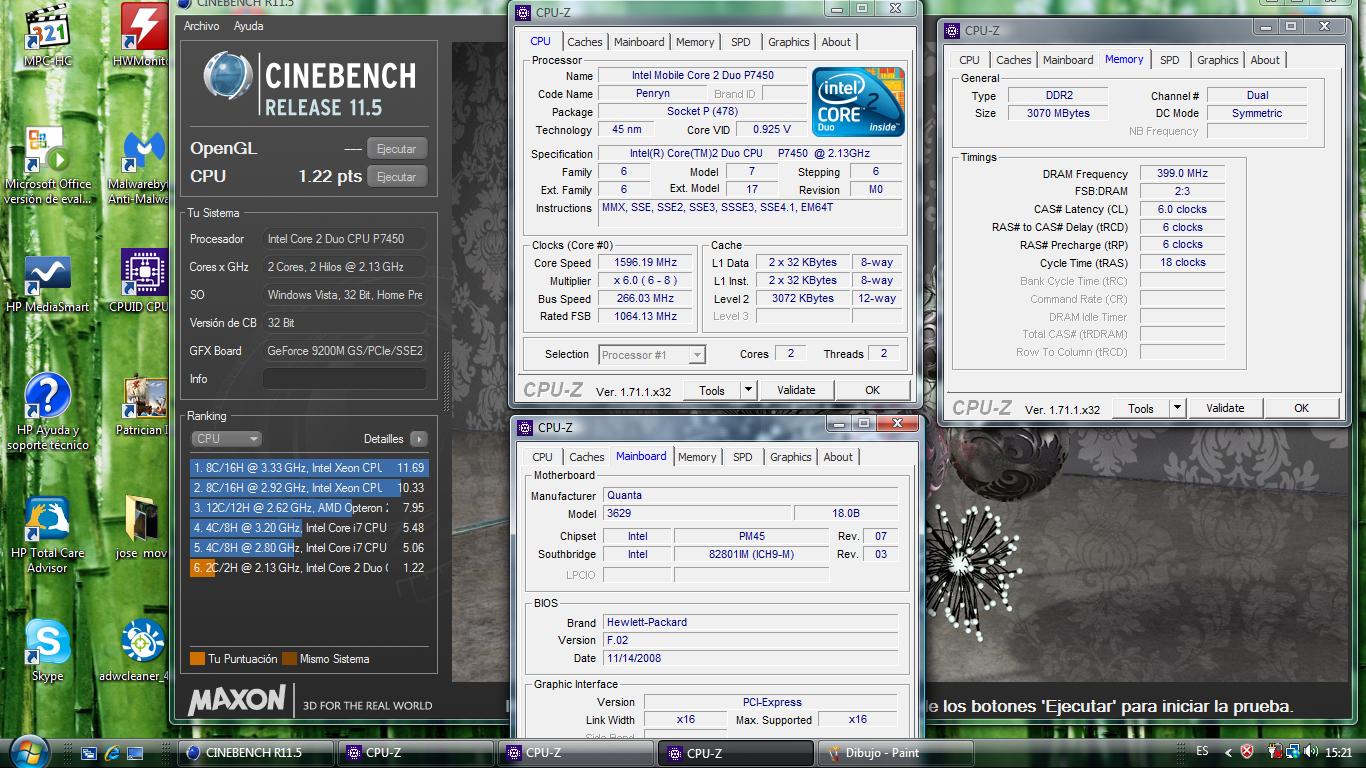Open Tools dropdown arrow in CPU-Z CPU window
Viewport: 1366px width, 768px height.
(748, 390)
